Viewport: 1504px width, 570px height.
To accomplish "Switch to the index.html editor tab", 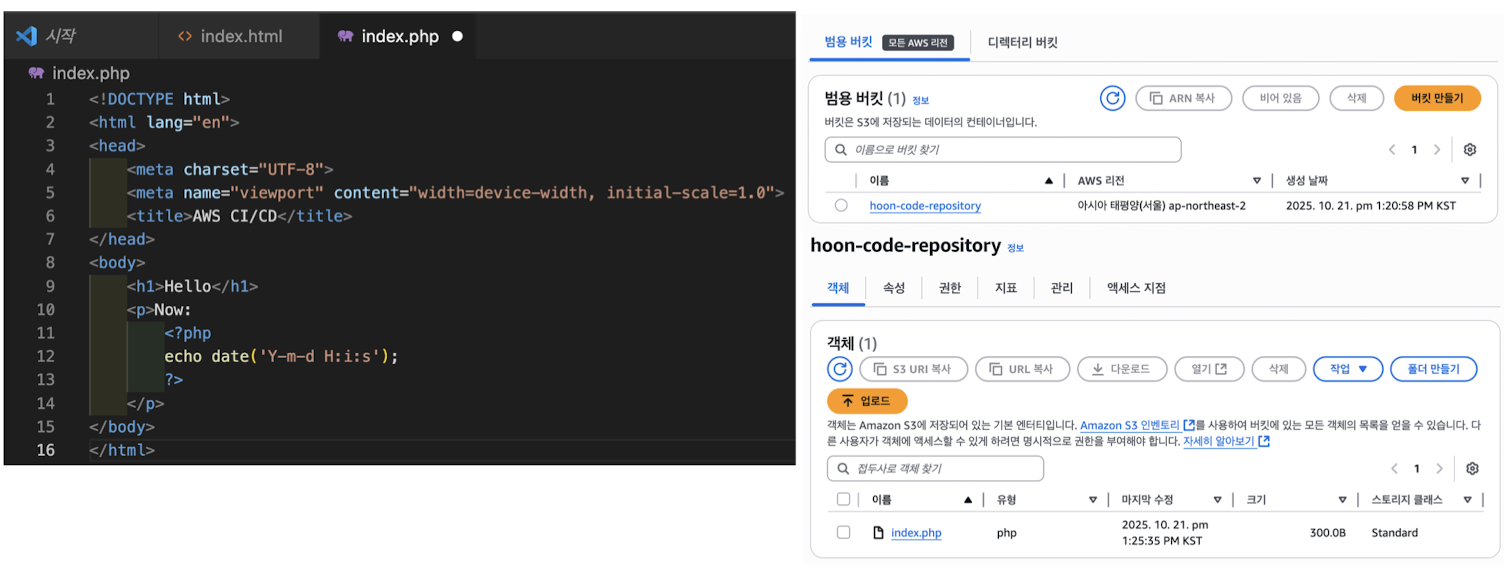I will click(x=239, y=36).
